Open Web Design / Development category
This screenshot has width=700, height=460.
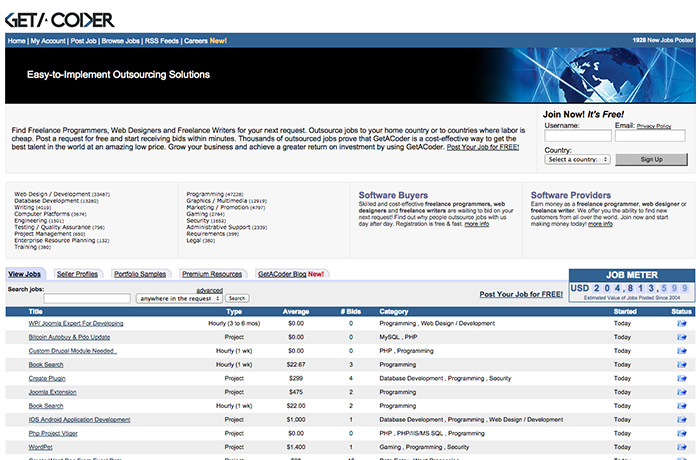62,194
